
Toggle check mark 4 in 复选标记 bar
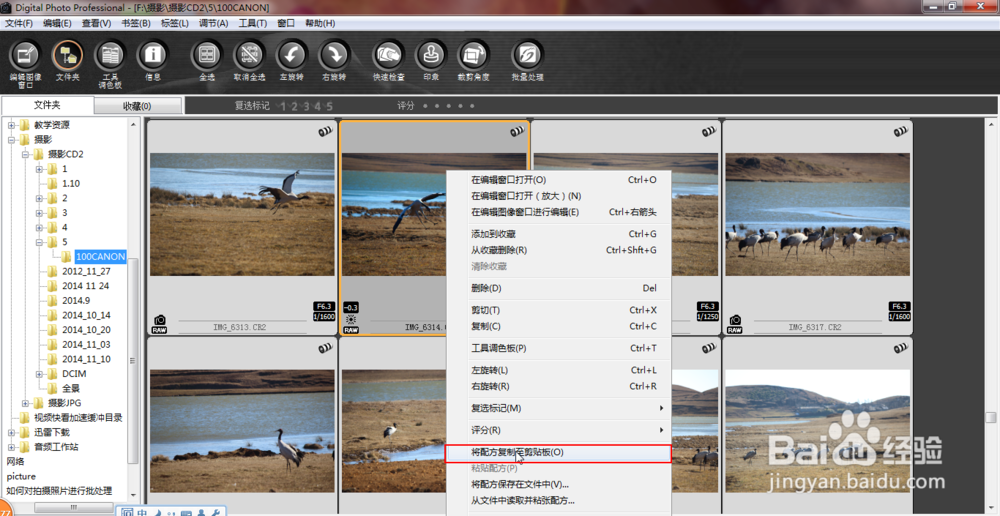[318, 106]
